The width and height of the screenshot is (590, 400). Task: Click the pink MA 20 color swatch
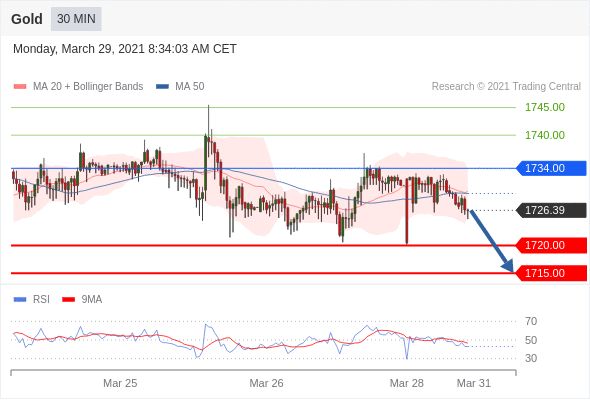(x=20, y=87)
